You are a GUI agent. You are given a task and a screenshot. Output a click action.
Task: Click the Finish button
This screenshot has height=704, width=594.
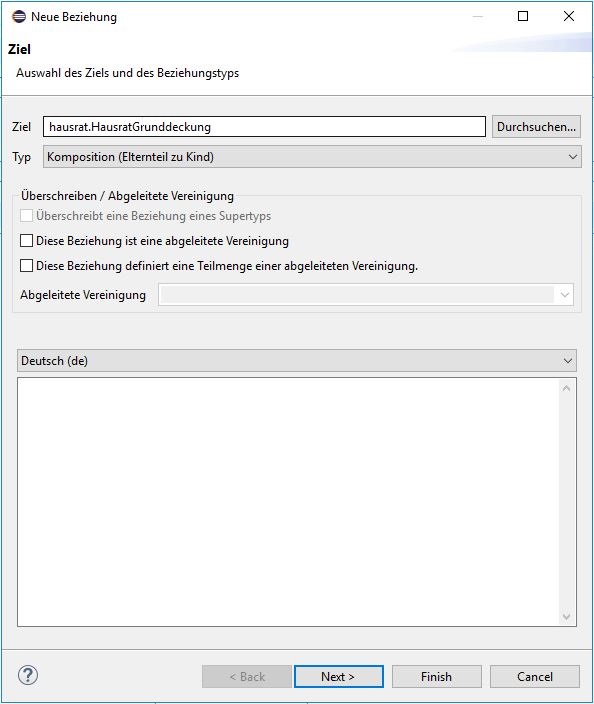point(436,676)
